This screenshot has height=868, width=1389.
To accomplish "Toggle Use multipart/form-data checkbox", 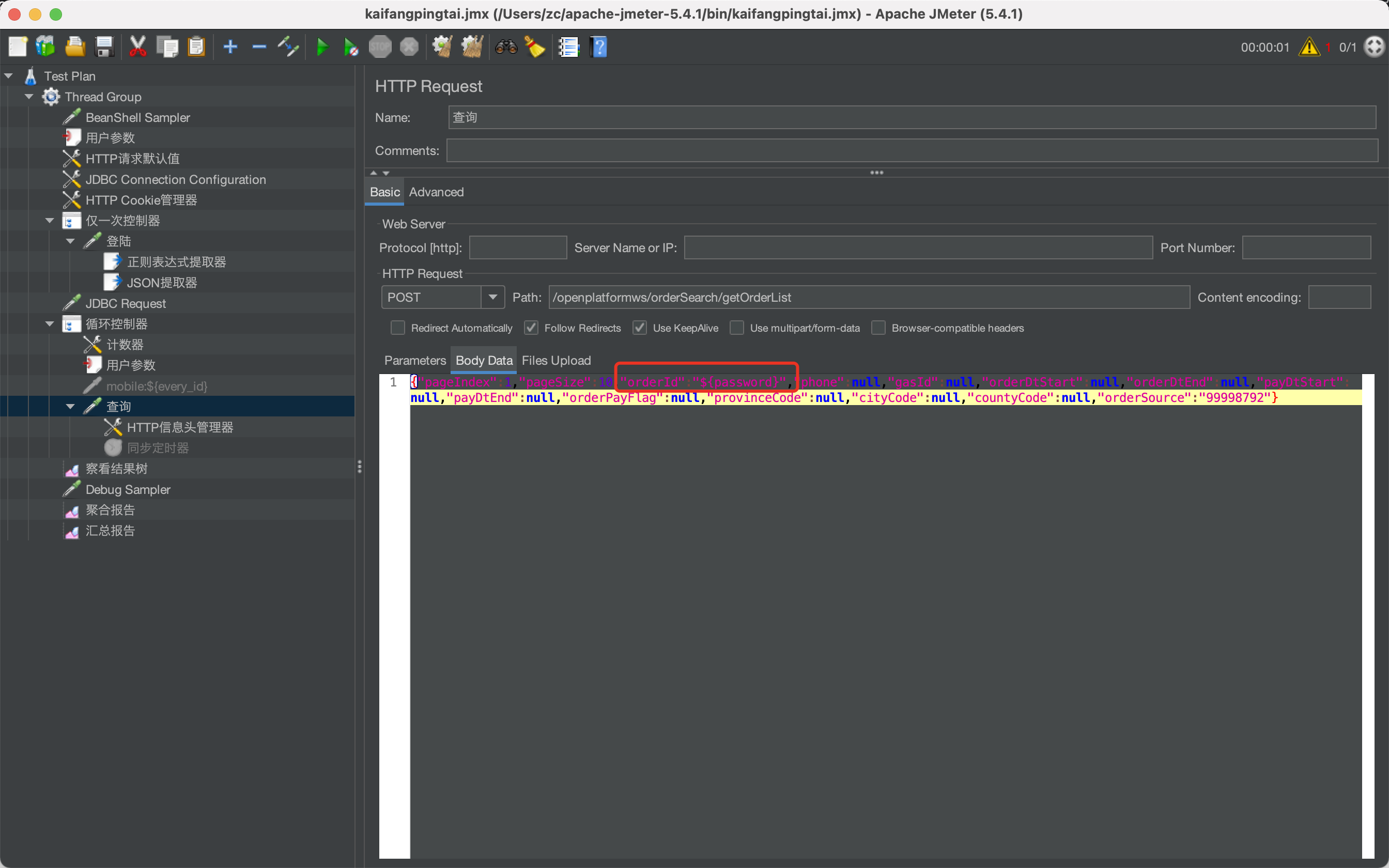I will coord(736,328).
